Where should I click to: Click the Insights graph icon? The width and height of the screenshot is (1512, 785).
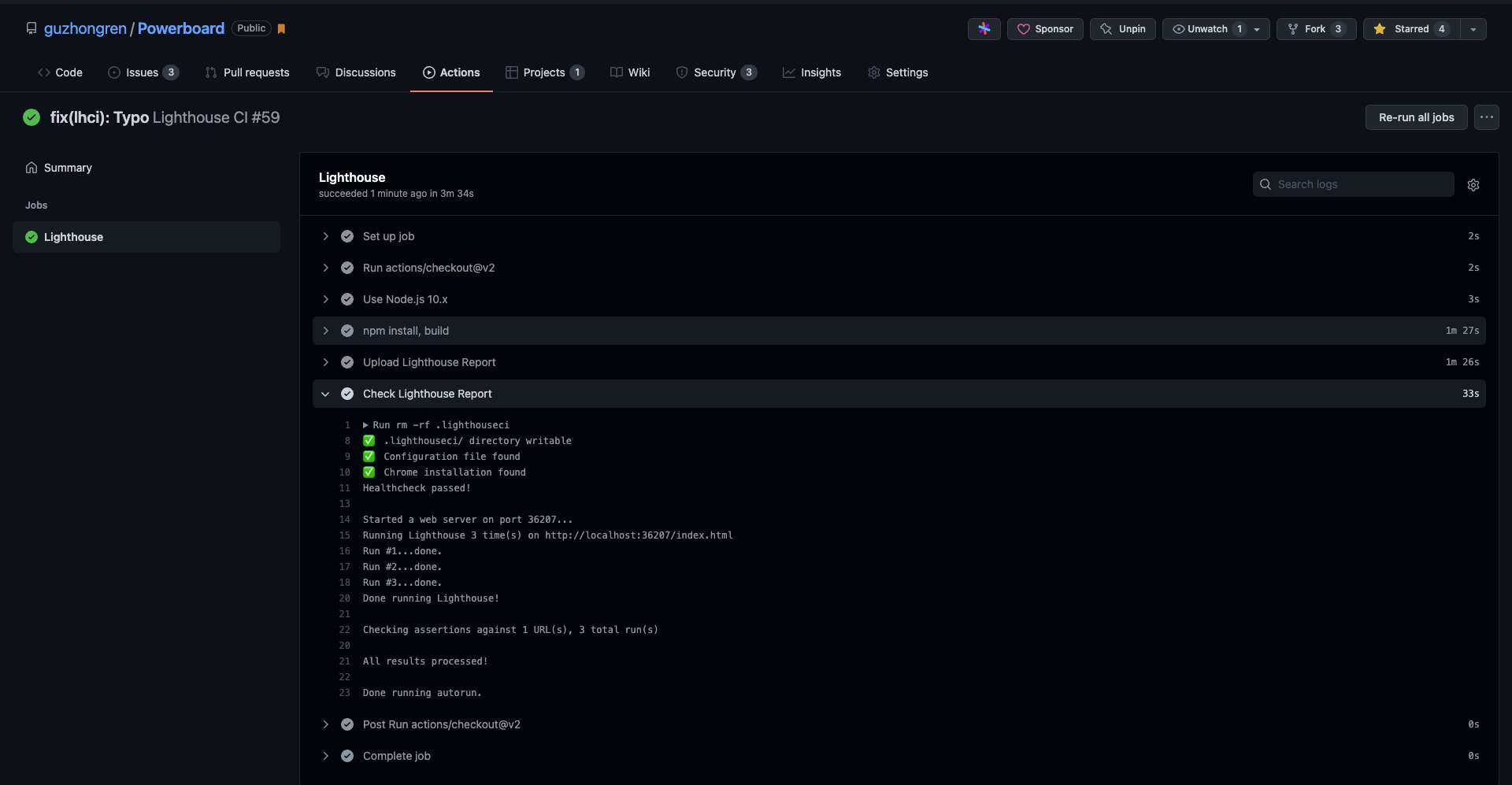[x=789, y=72]
